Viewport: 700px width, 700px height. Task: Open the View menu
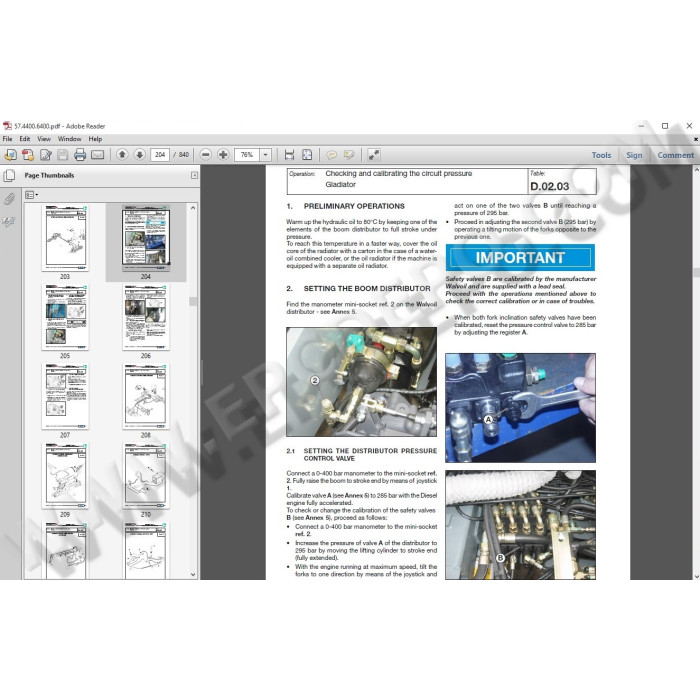(x=44, y=139)
